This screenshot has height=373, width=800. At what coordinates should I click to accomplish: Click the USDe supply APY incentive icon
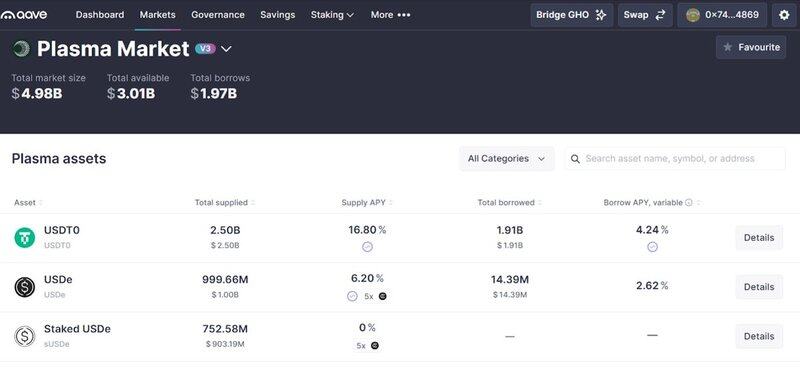[352, 296]
